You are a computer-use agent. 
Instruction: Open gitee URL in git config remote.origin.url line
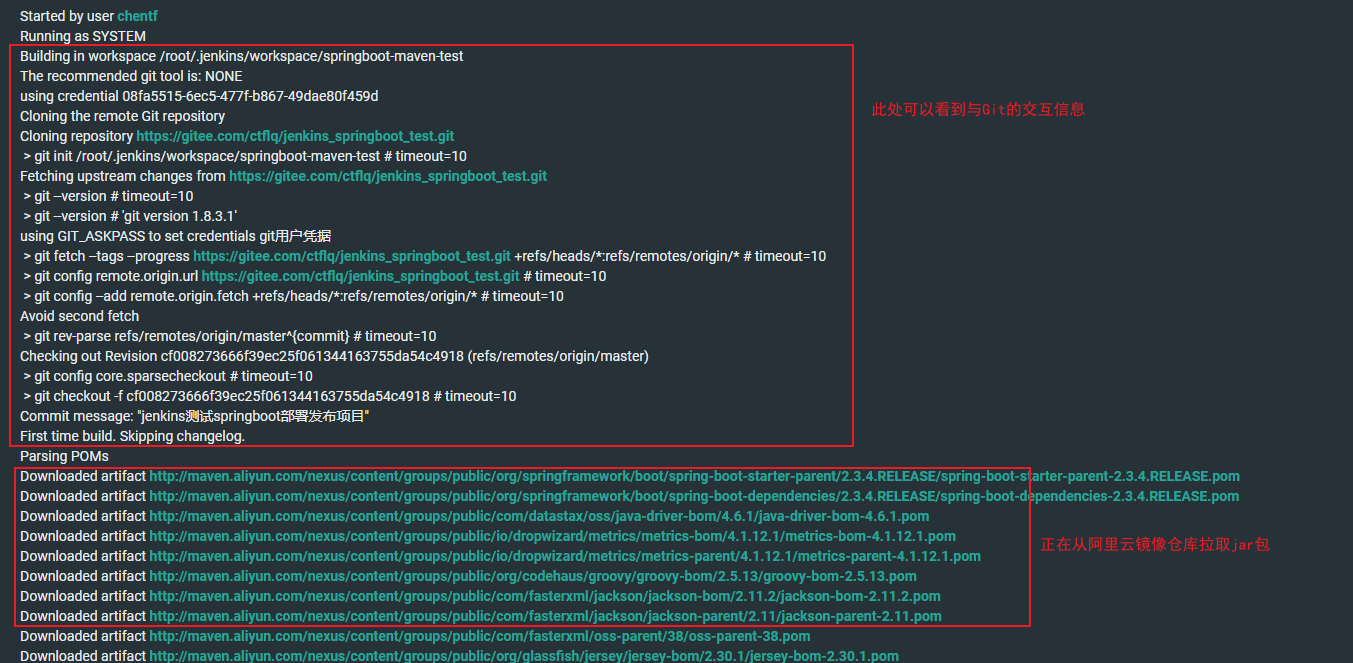pos(360,276)
